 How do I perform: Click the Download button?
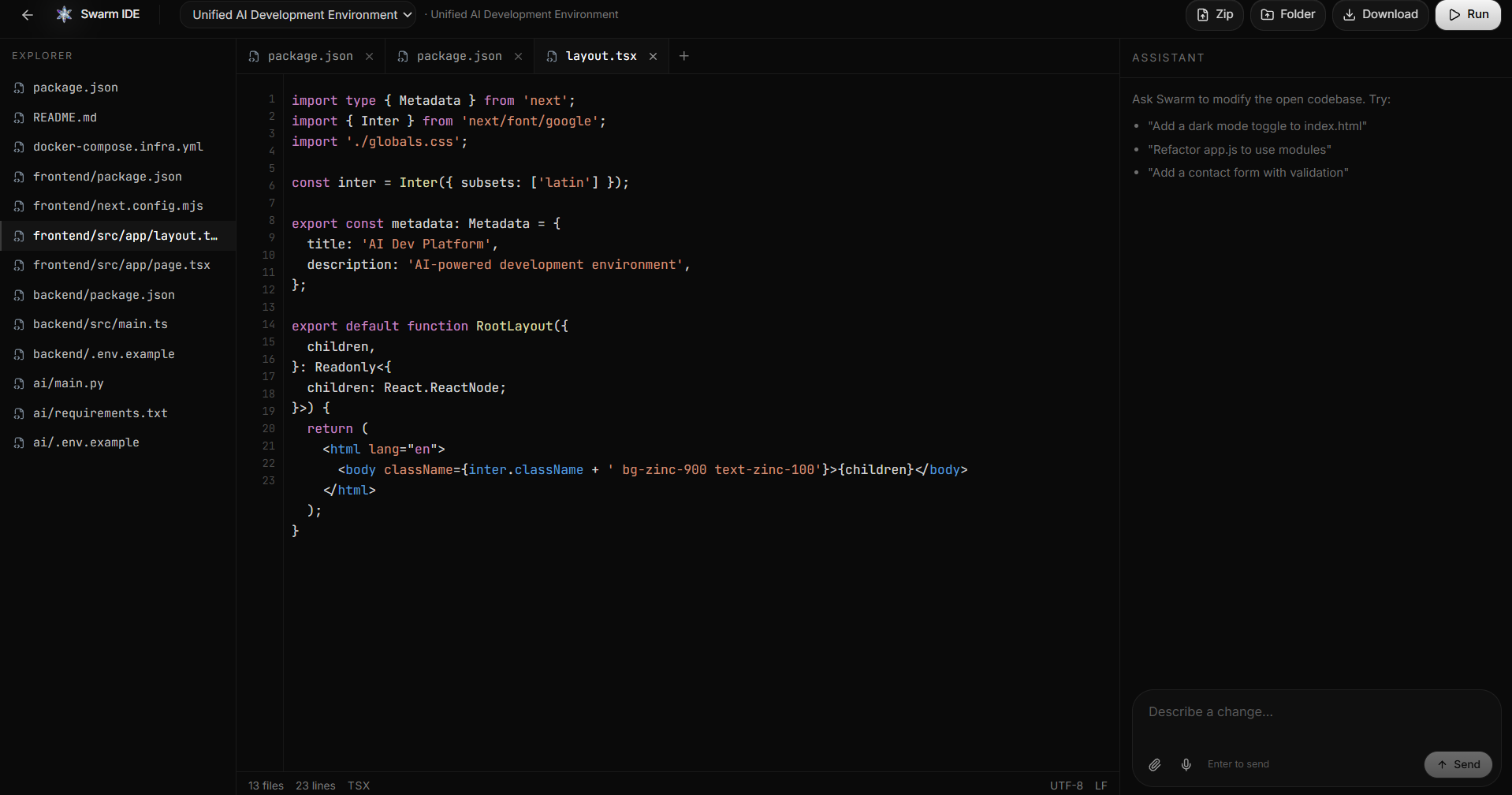[x=1380, y=15]
